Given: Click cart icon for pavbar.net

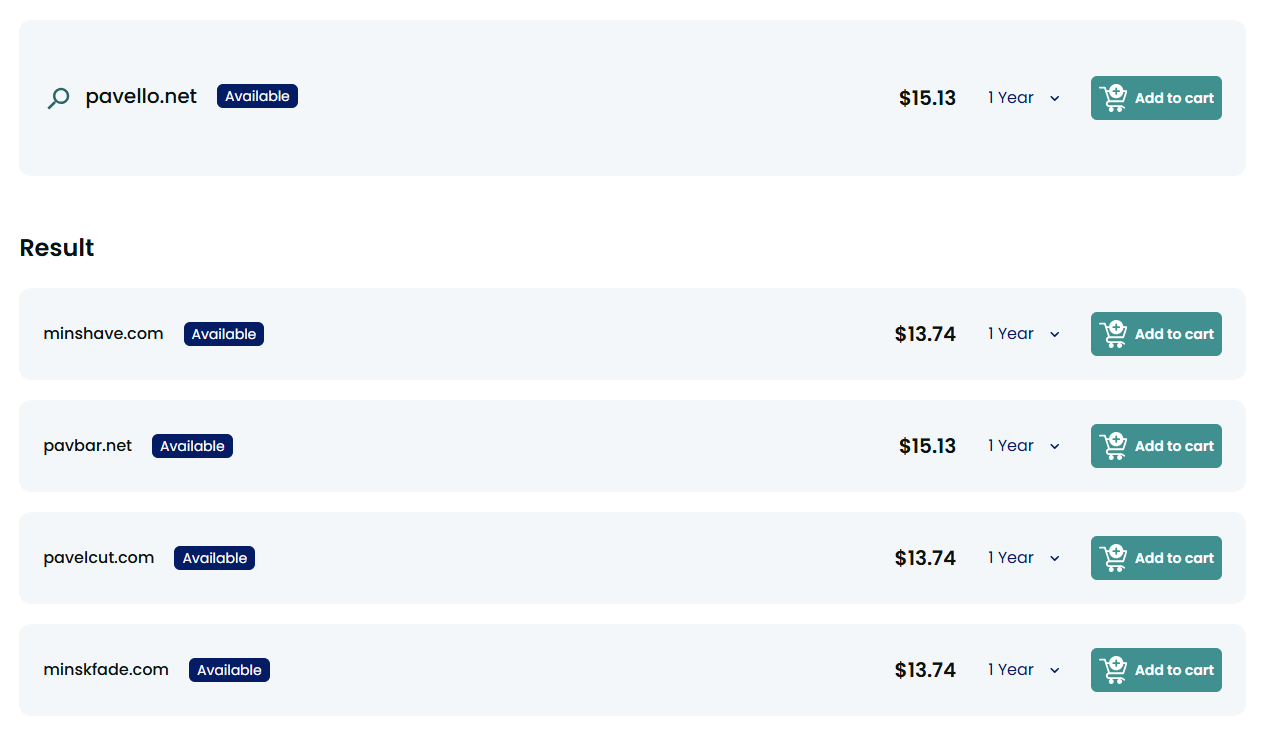Looking at the screenshot, I should click(x=1113, y=446).
